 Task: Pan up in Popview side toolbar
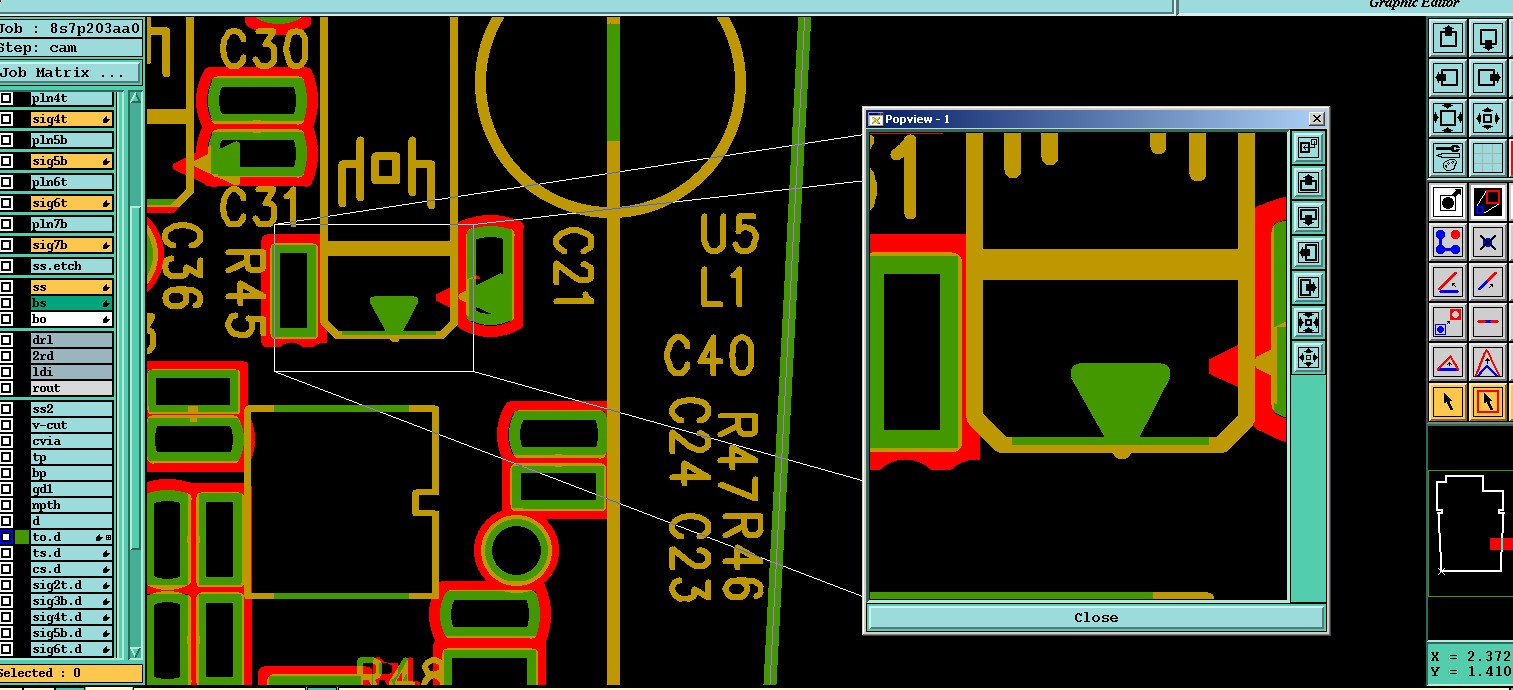[x=1308, y=182]
